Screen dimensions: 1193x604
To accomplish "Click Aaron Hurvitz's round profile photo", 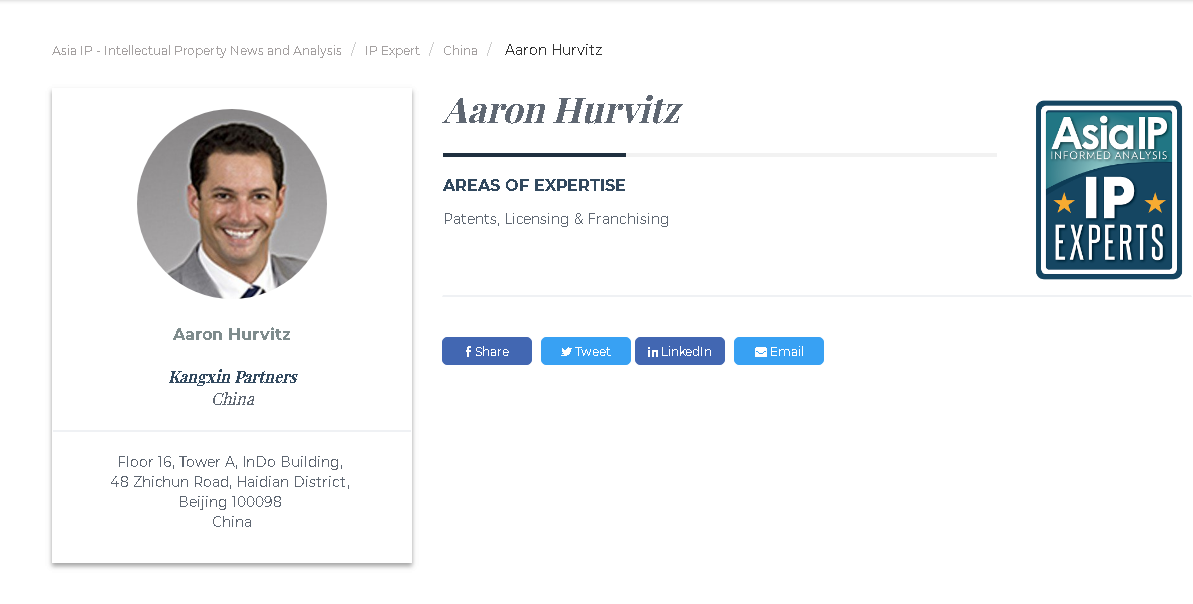I will (232, 204).
